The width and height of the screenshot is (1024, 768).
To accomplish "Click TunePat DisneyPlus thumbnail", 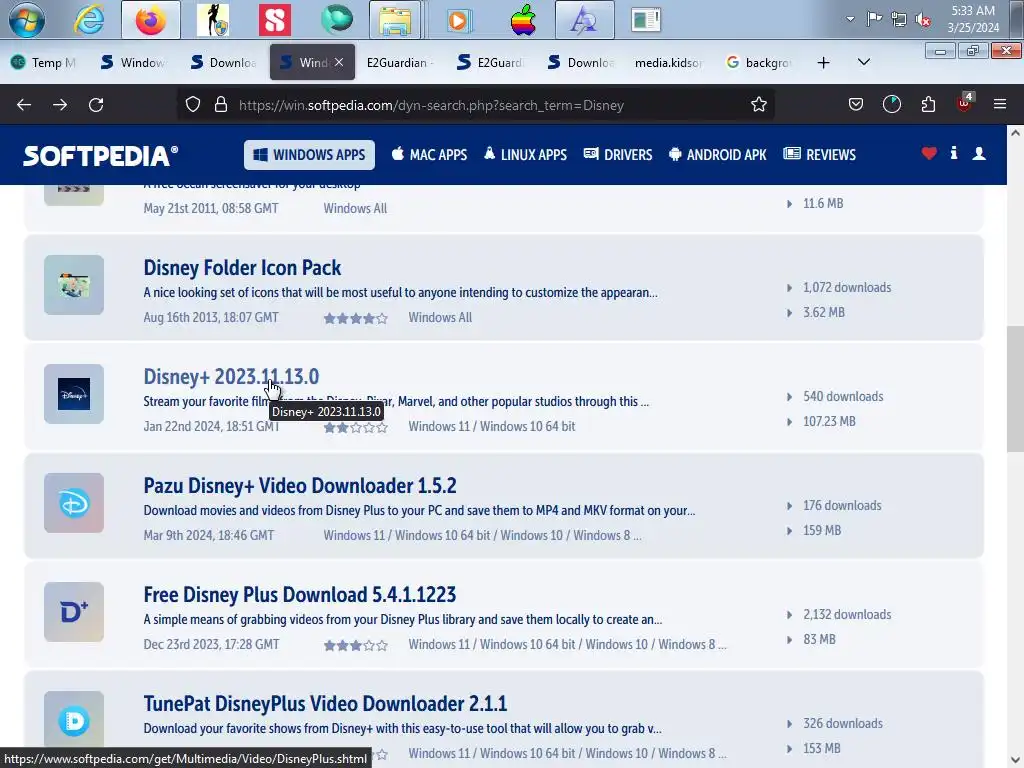I will tap(74, 721).
